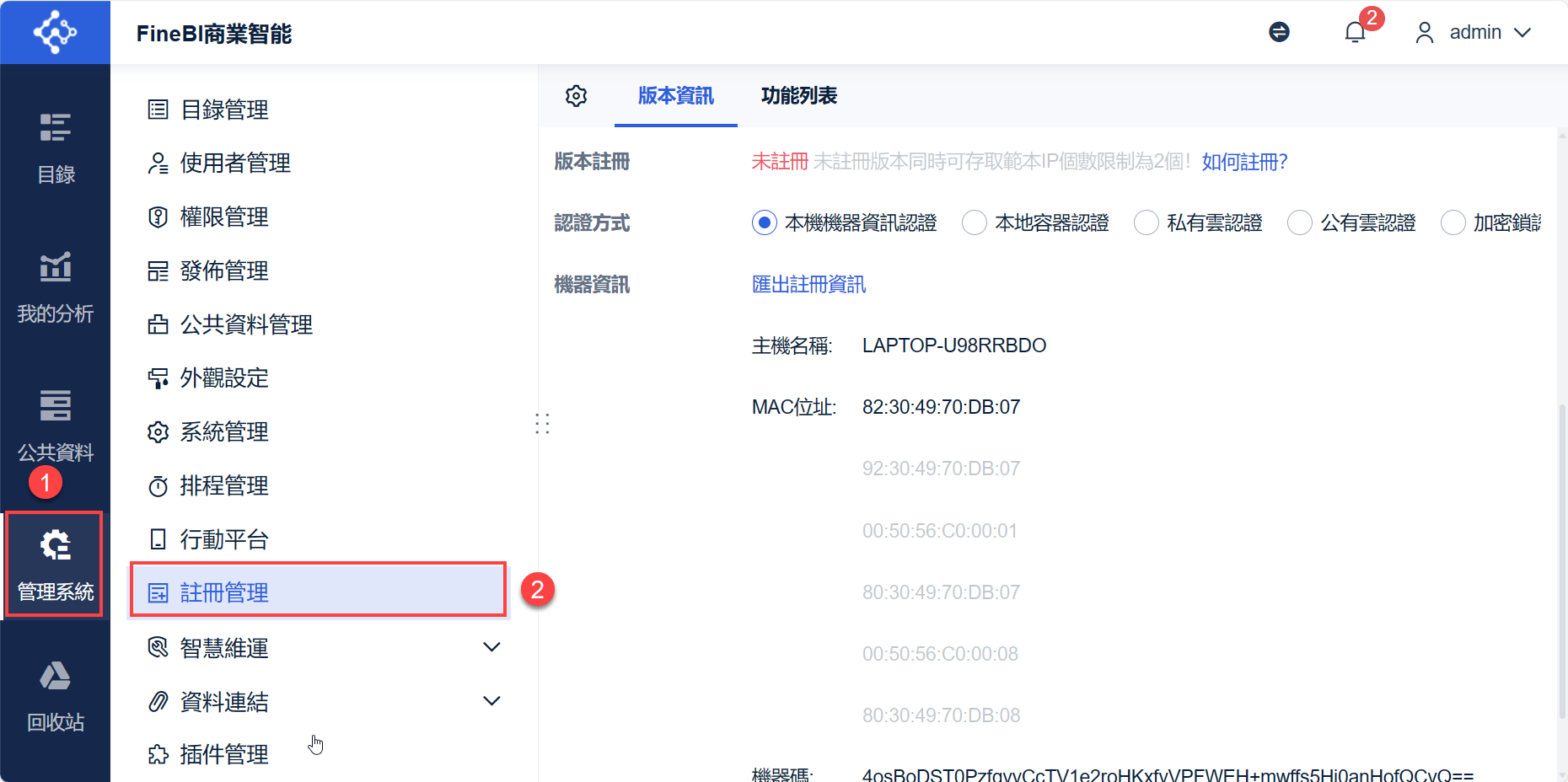Click MAC address 82:30:49:70:DB:07
Viewport: 1568px width, 782px height.
(941, 407)
